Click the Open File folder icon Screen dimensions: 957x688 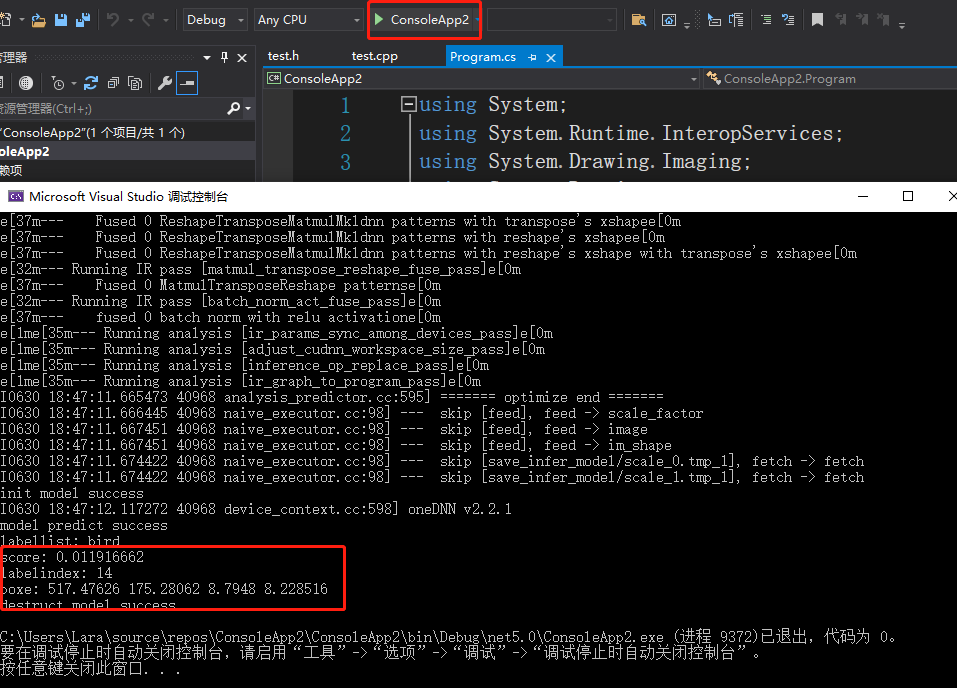pos(39,20)
